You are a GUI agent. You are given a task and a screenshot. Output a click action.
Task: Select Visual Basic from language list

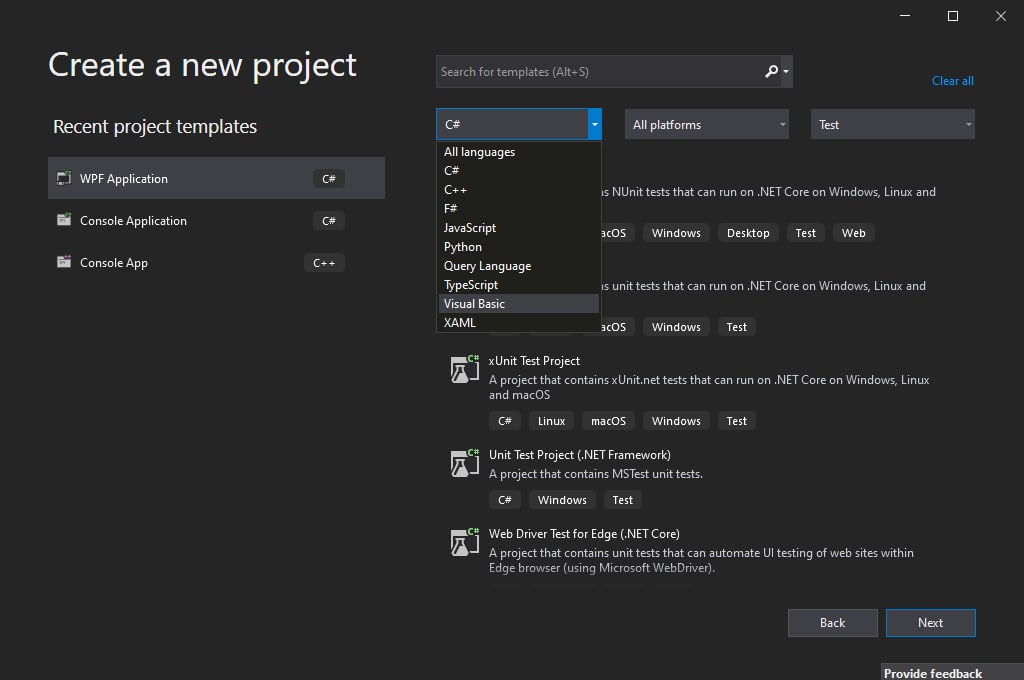click(x=474, y=304)
